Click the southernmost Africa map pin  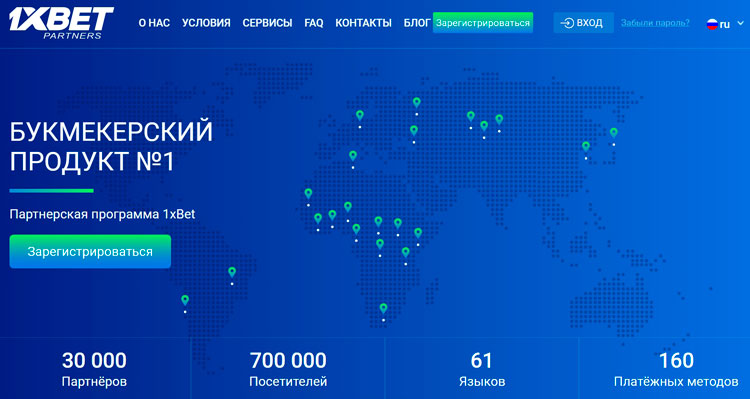pyautogui.click(x=383, y=309)
